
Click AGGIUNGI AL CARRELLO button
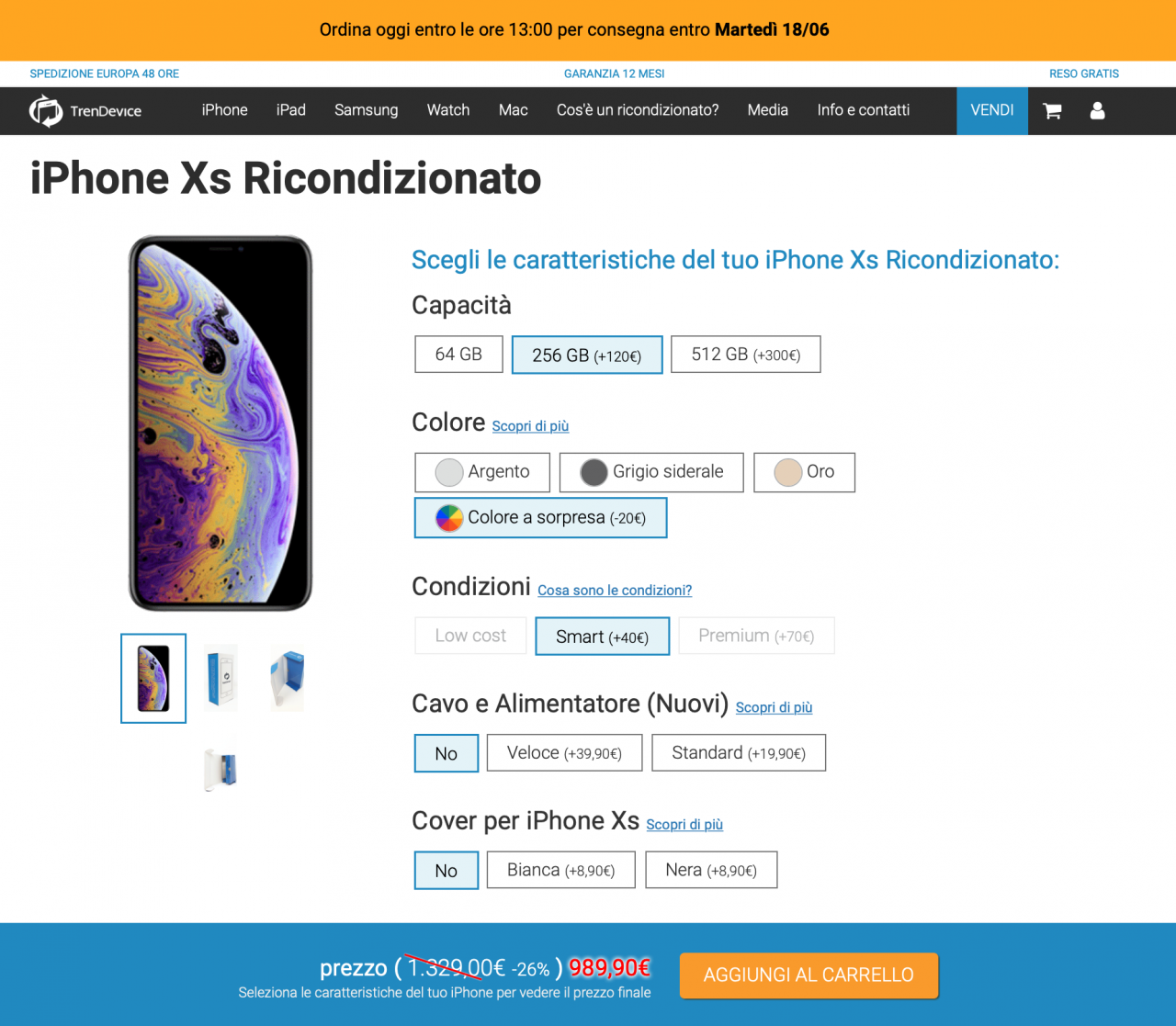point(808,975)
